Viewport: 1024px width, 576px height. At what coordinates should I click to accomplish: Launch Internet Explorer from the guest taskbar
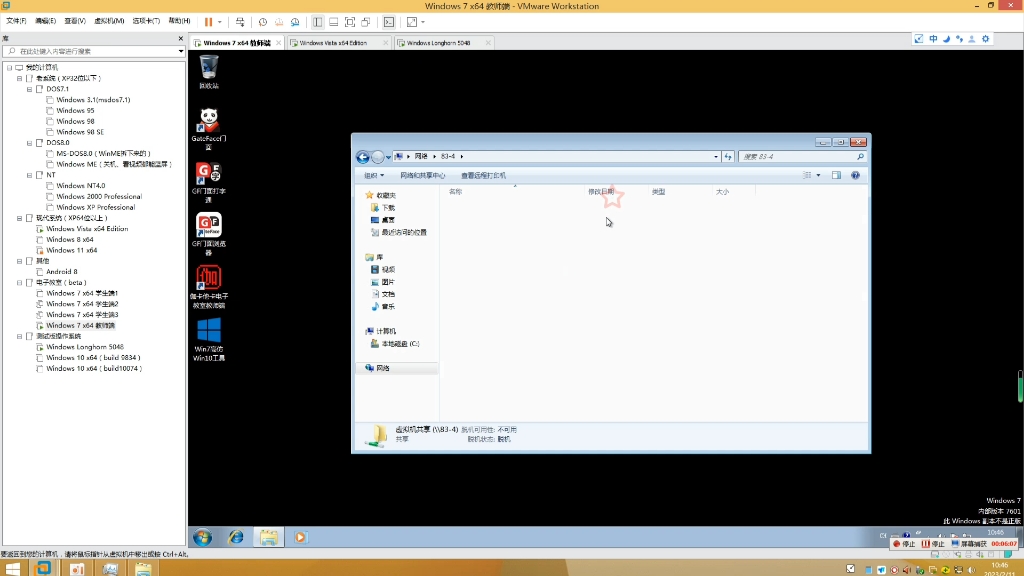point(236,537)
